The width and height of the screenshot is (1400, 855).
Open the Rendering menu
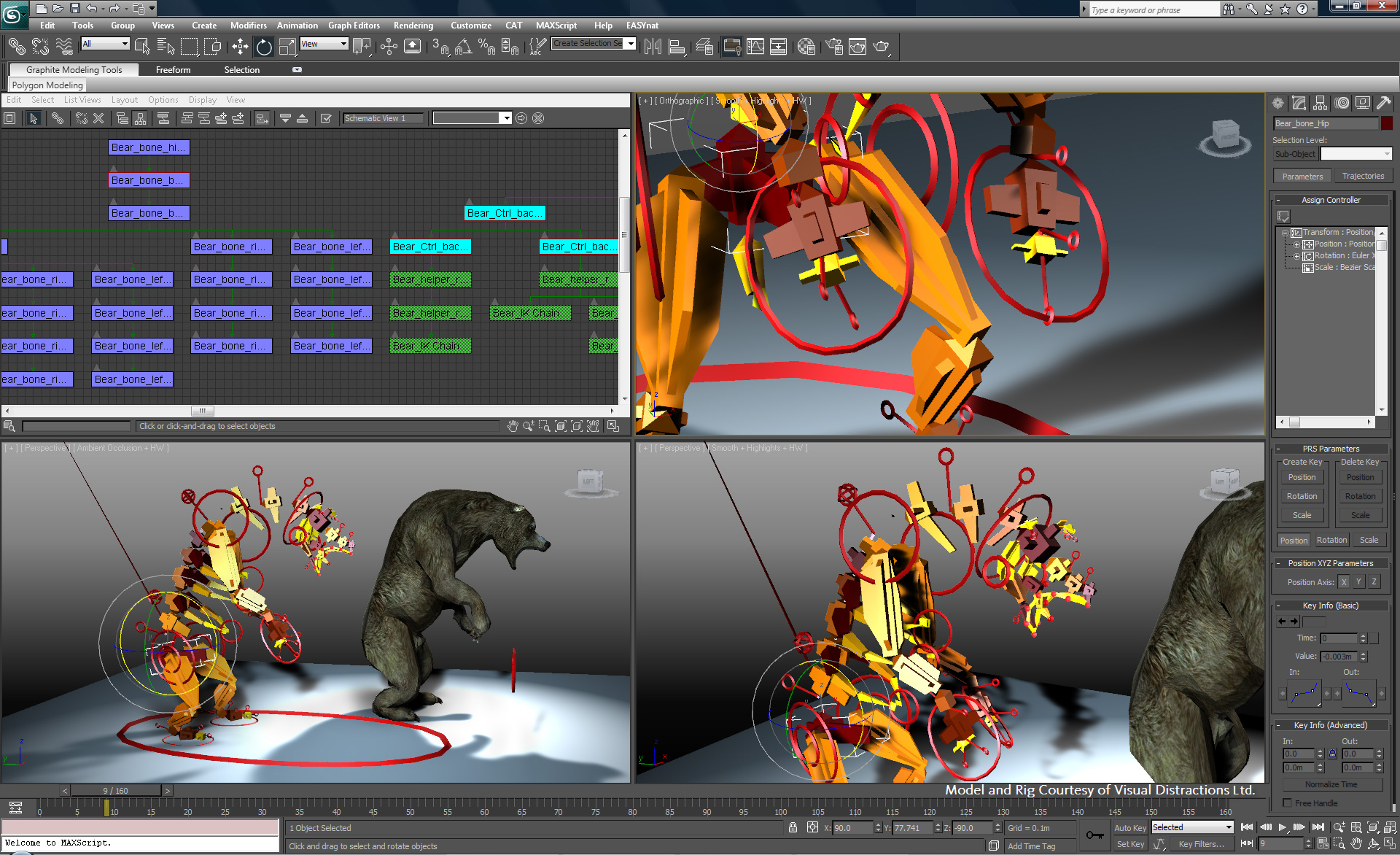coord(413,26)
